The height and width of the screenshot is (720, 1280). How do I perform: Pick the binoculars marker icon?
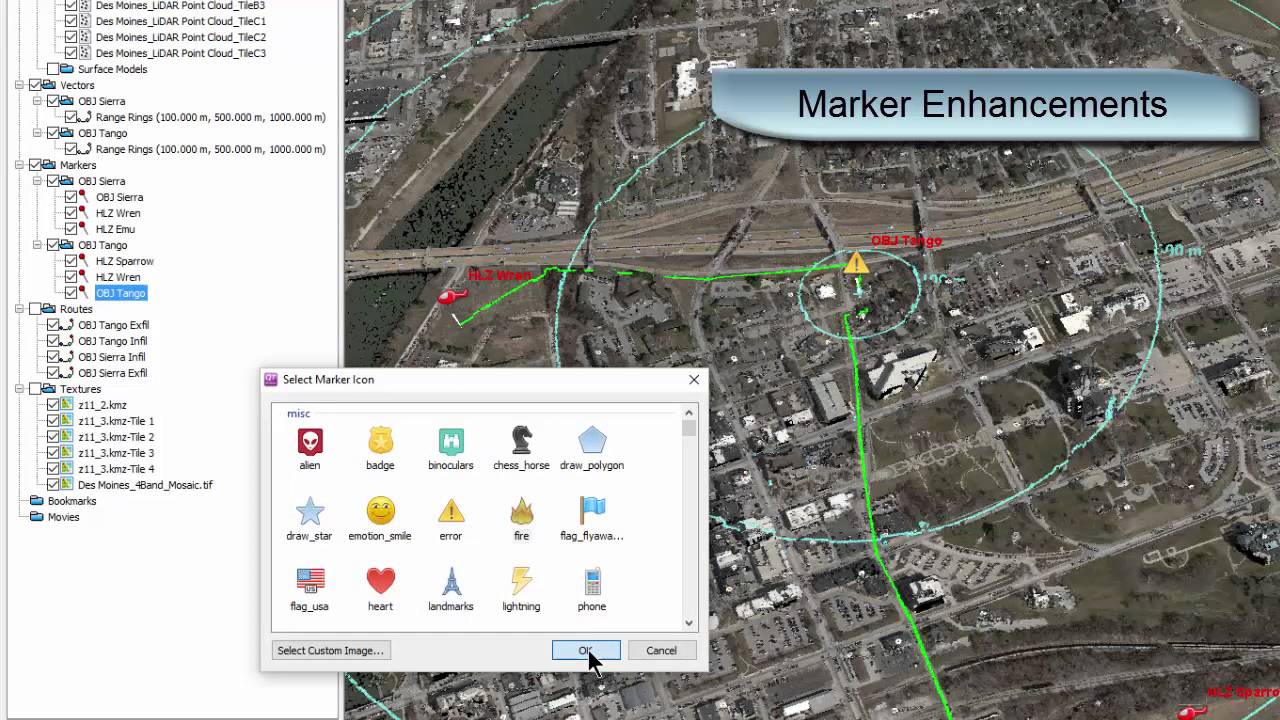[451, 441]
